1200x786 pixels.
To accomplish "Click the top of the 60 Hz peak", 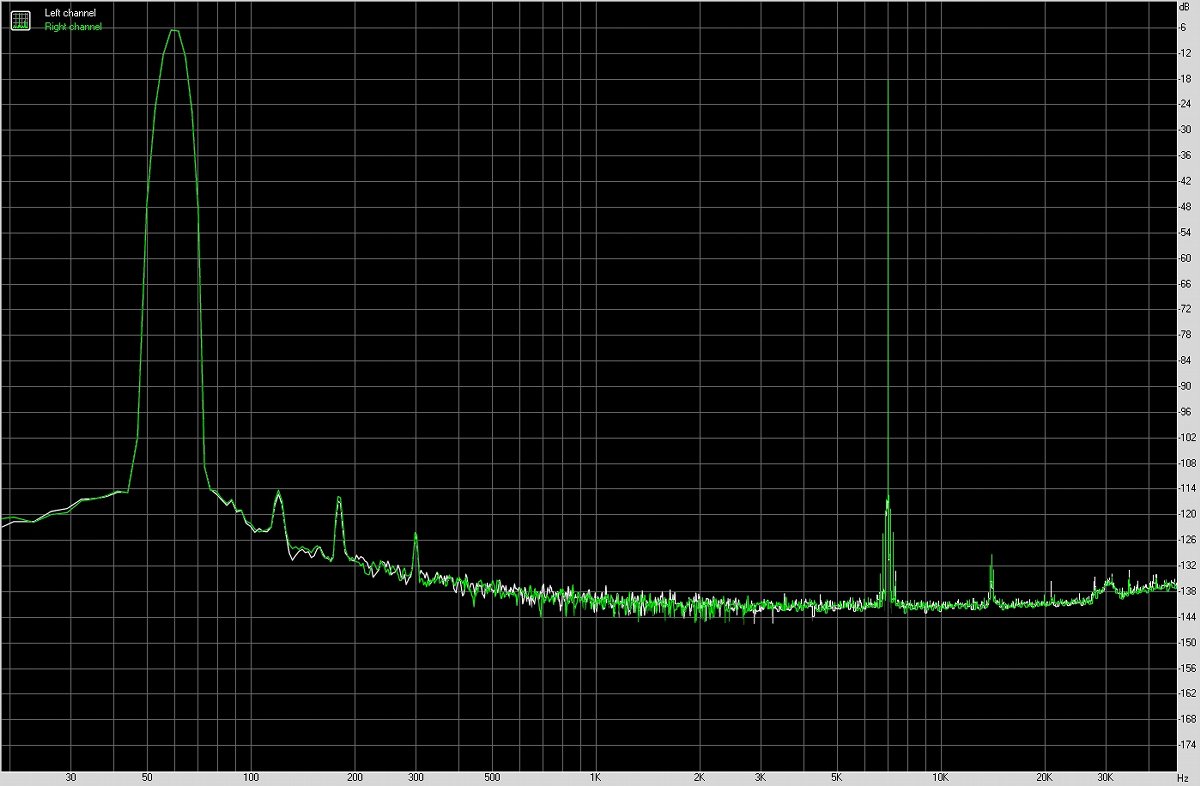I will pos(174,31).
